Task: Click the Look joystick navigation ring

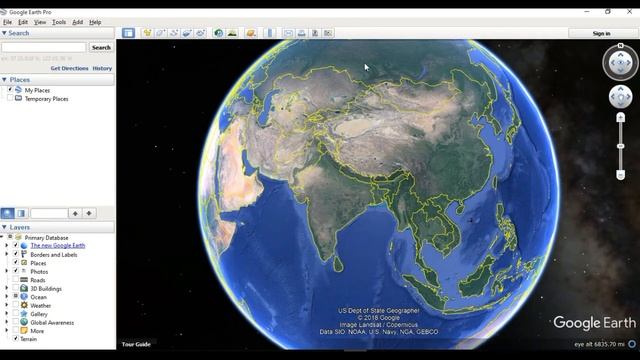Action: 620,62
